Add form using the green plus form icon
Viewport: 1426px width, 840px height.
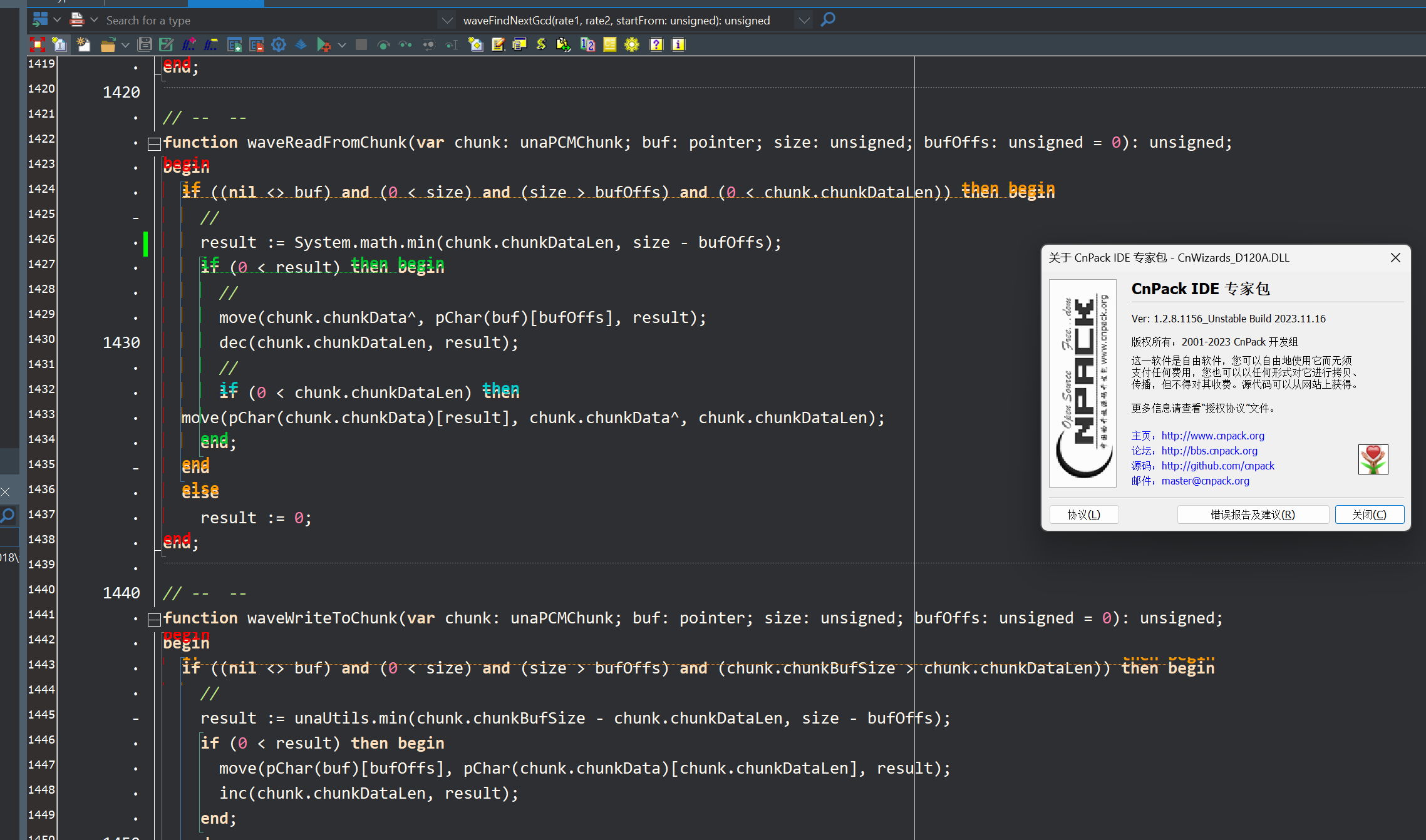click(234, 44)
